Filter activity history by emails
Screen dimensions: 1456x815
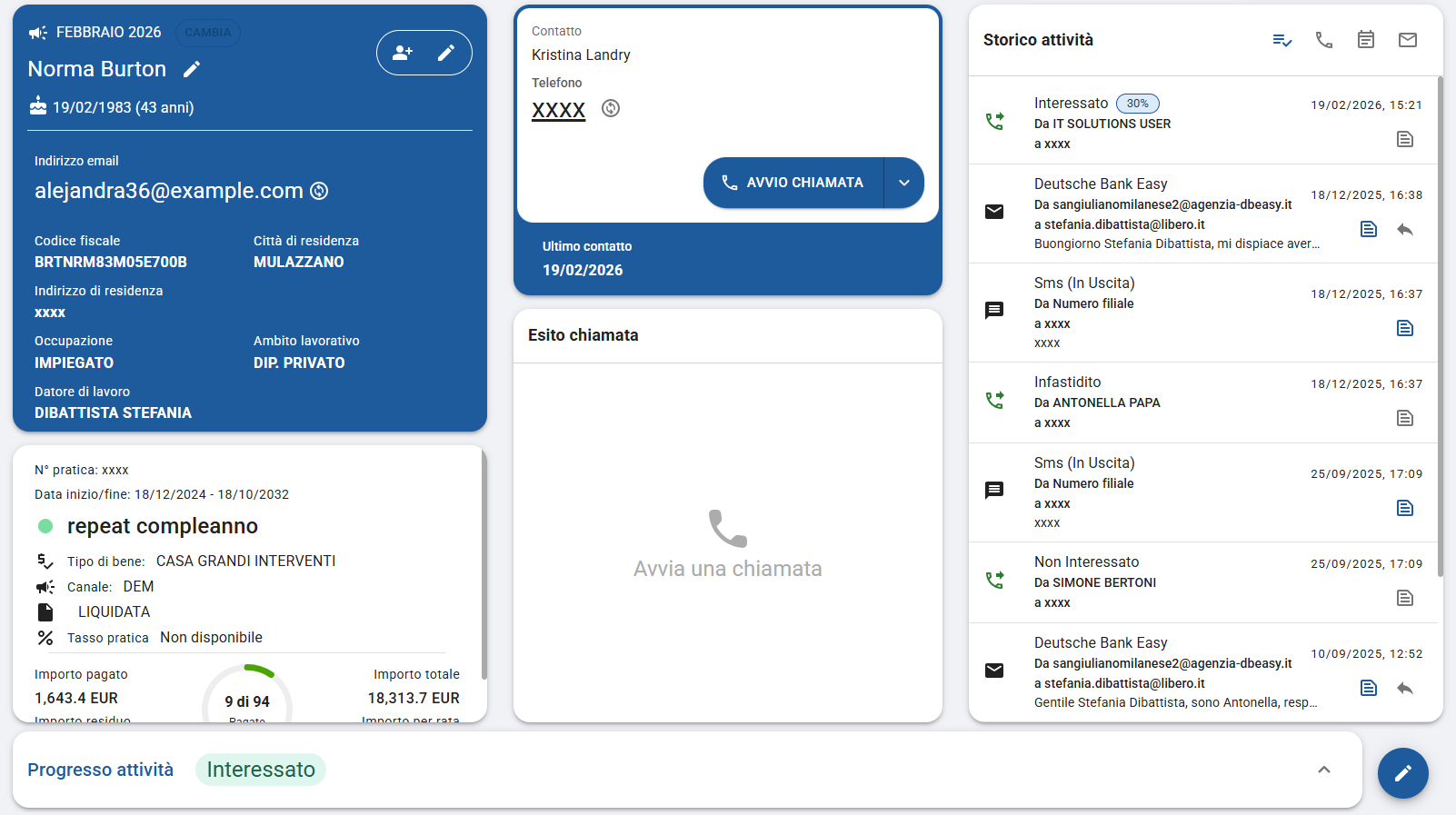click(x=1408, y=40)
